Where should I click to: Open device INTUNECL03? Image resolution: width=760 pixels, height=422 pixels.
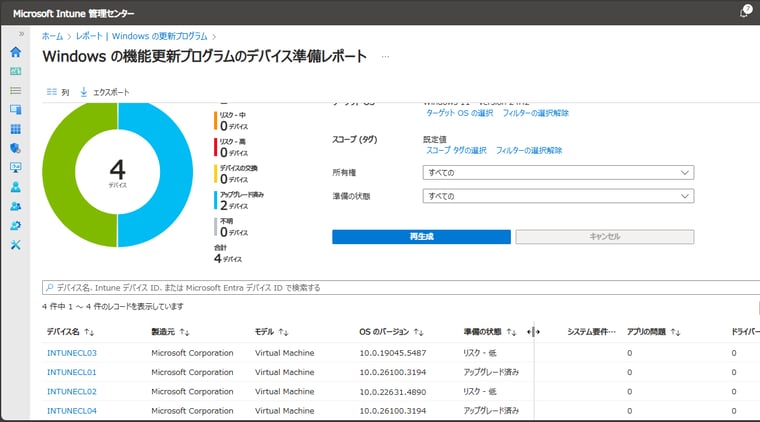point(72,353)
